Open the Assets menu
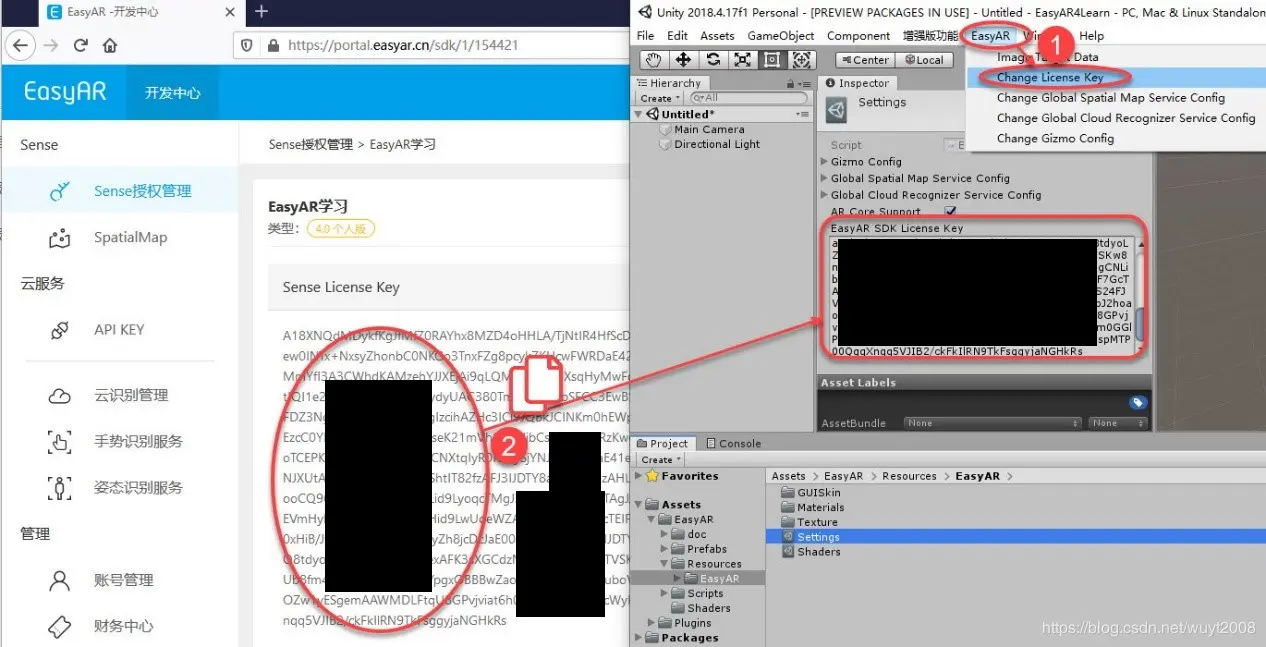The height and width of the screenshot is (647, 1266). pyautogui.click(x=717, y=36)
